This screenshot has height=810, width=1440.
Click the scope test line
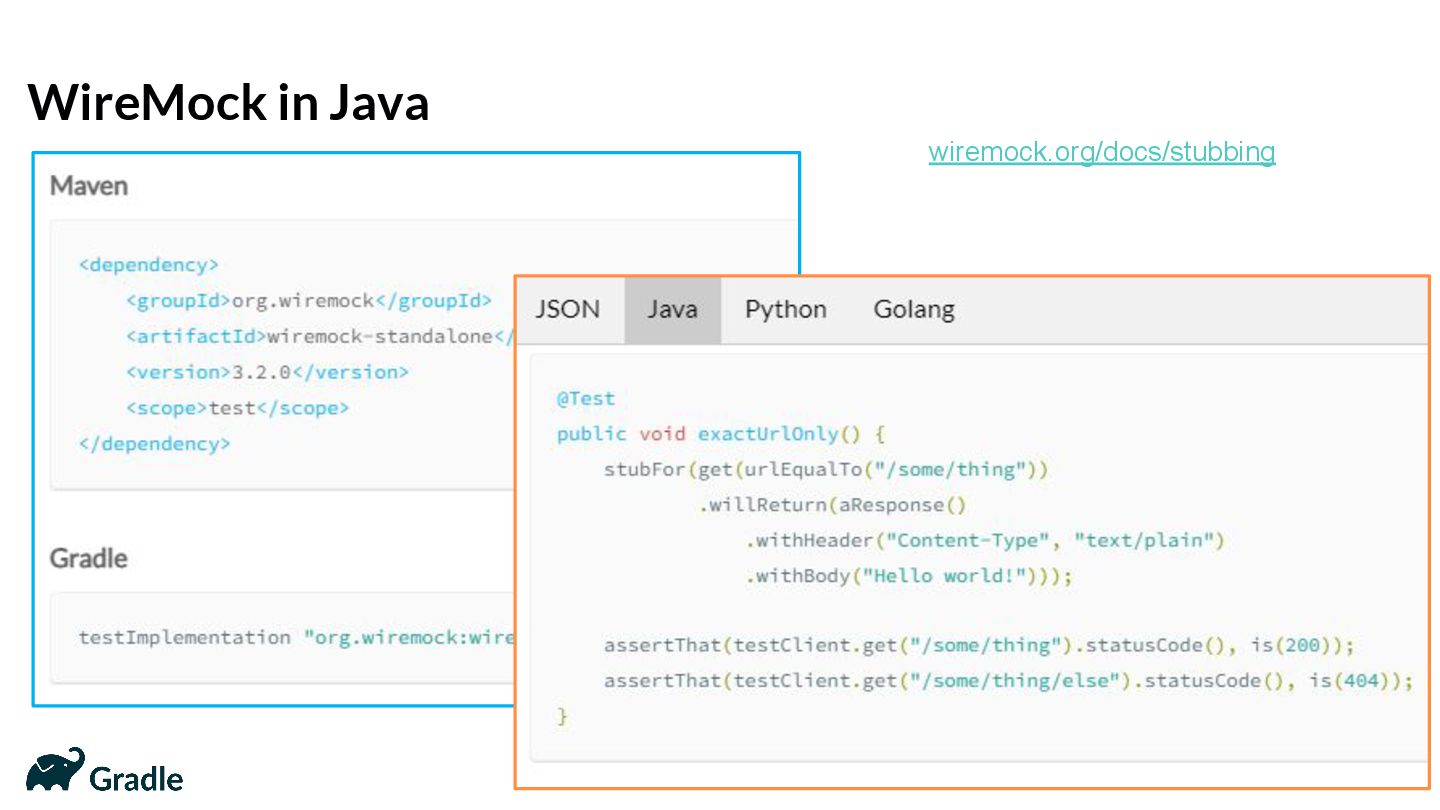coord(237,408)
